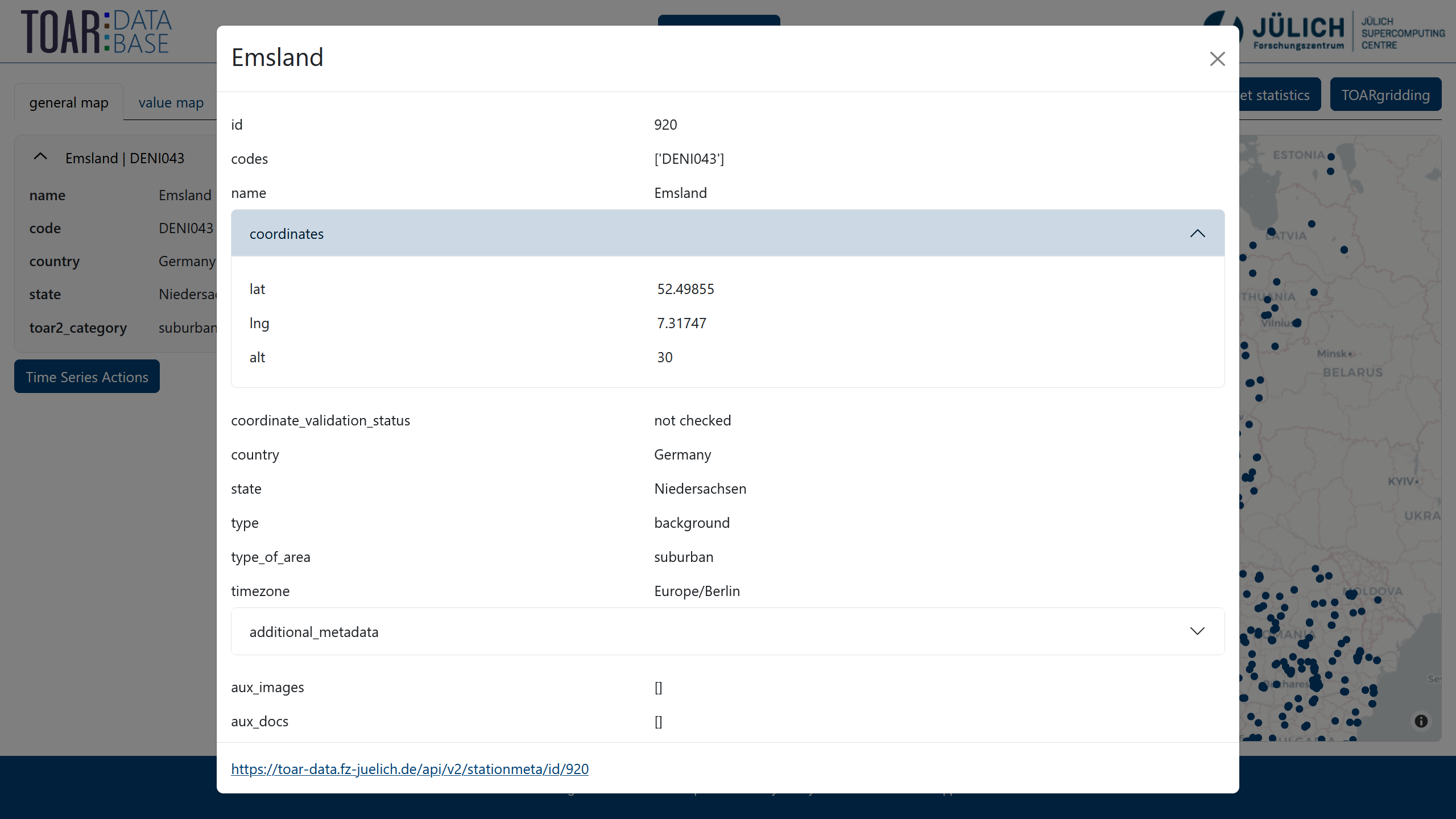The height and width of the screenshot is (819, 1456).
Task: Select the general map tab
Action: coord(69,103)
